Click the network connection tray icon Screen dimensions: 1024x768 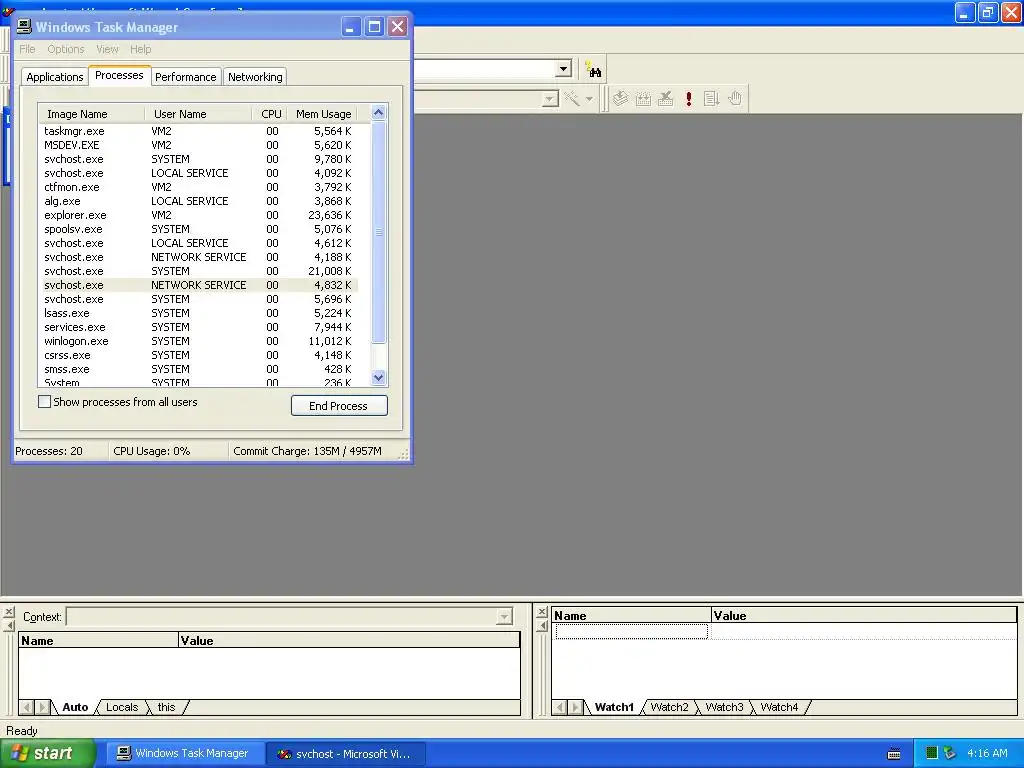pyautogui.click(x=950, y=753)
